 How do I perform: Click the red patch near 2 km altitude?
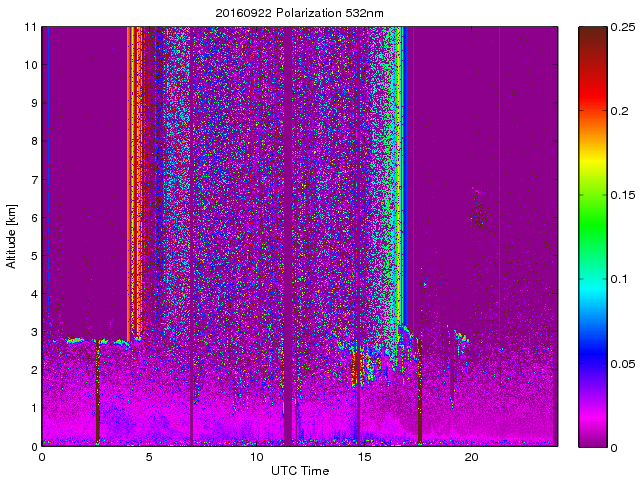pyautogui.click(x=355, y=368)
